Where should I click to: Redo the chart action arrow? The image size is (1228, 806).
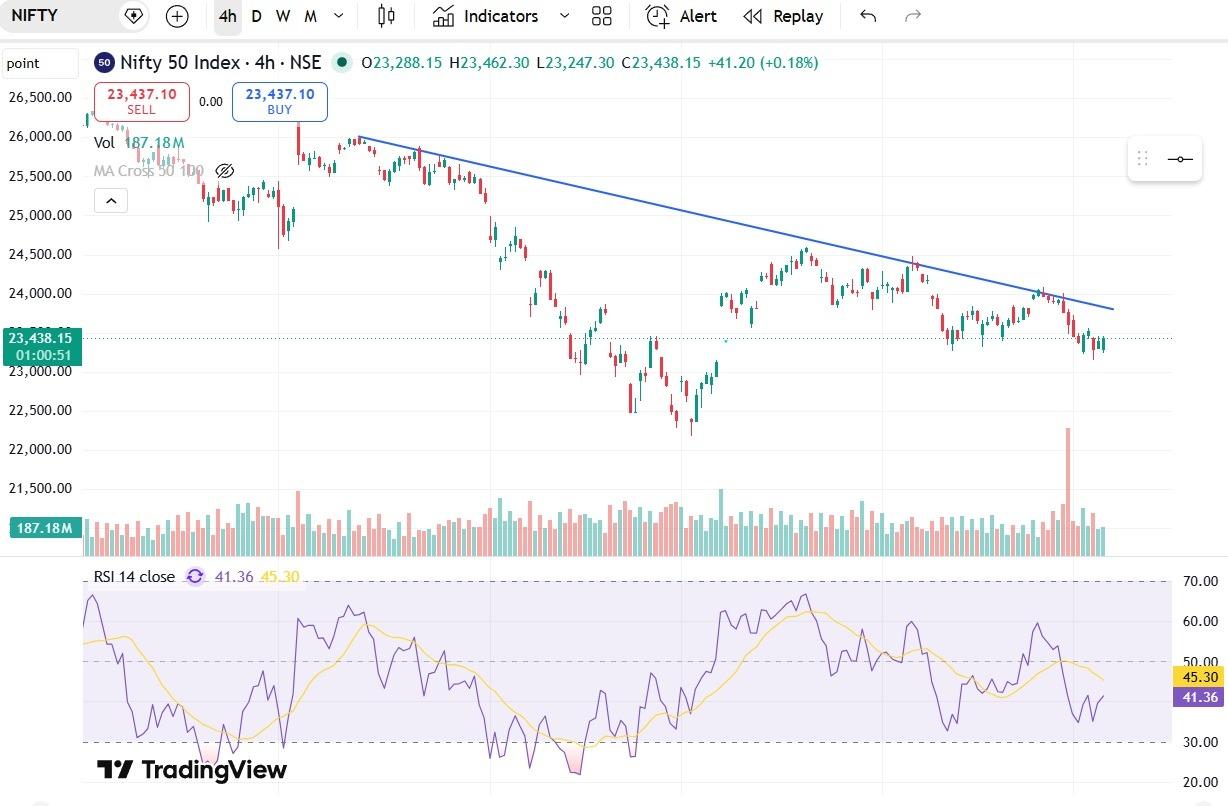[x=912, y=16]
